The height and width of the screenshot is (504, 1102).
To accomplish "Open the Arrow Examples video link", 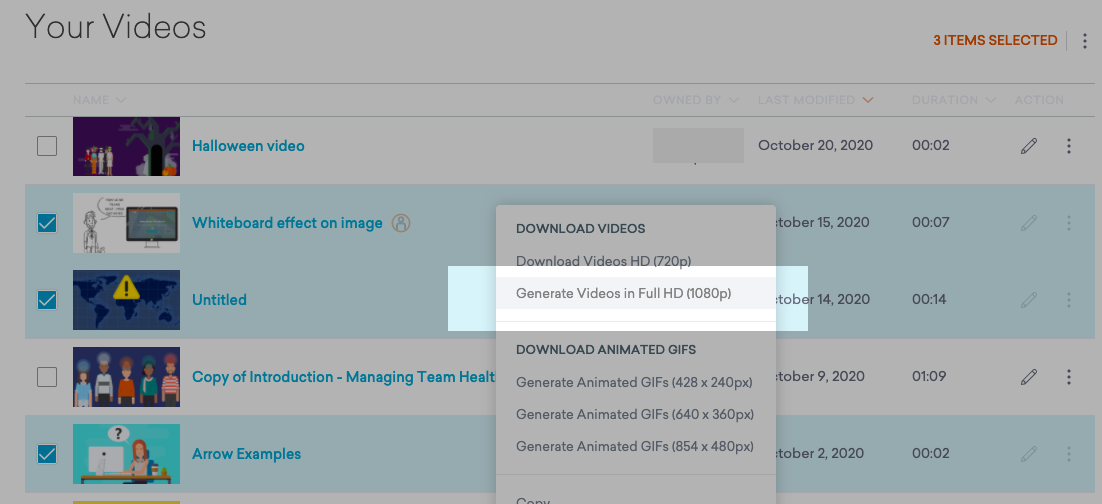I will click(x=246, y=454).
